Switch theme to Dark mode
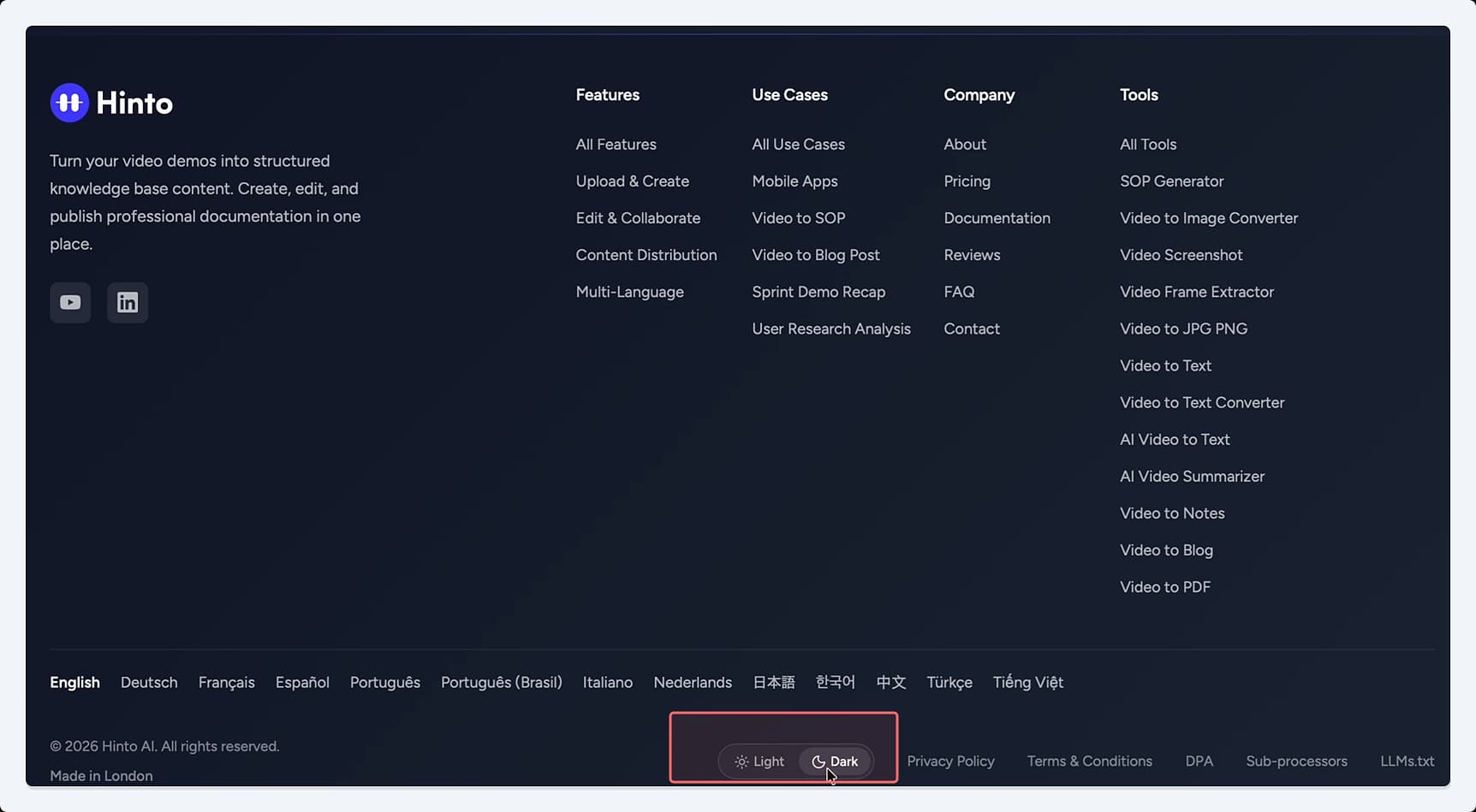The width and height of the screenshot is (1476, 812). coord(835,762)
